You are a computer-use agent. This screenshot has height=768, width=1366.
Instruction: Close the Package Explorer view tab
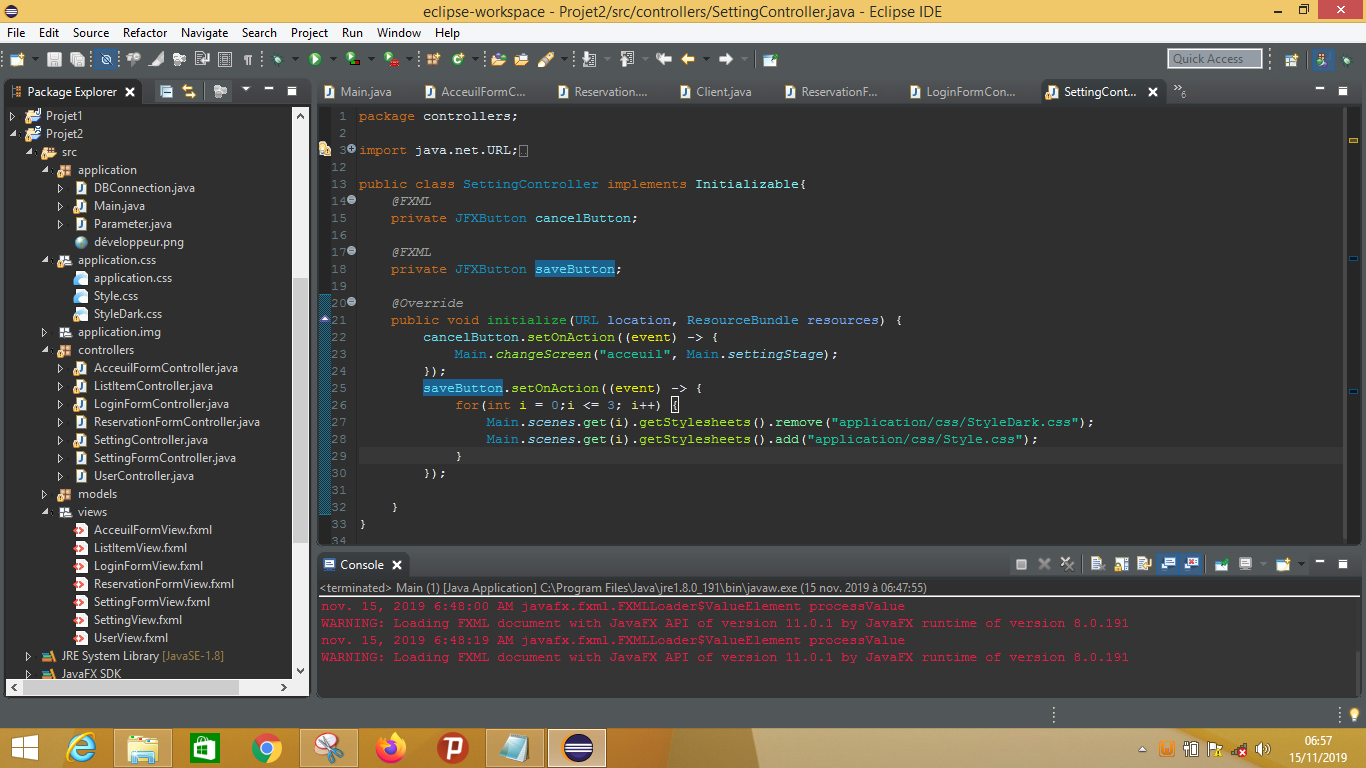[x=130, y=92]
